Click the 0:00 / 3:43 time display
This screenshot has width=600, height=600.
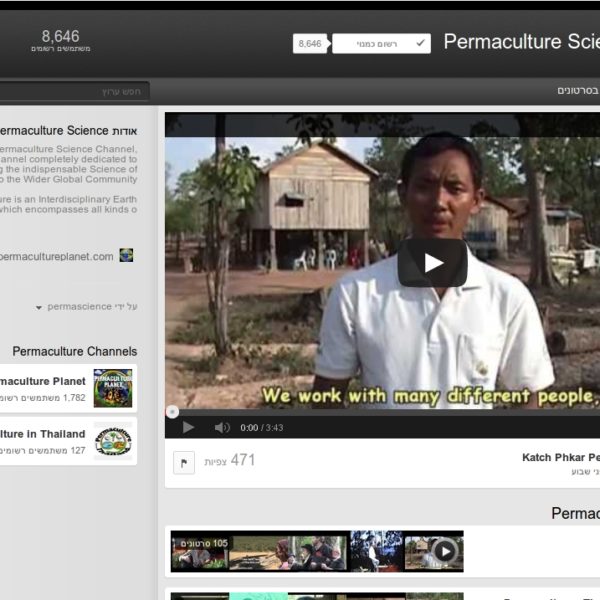coord(262,428)
